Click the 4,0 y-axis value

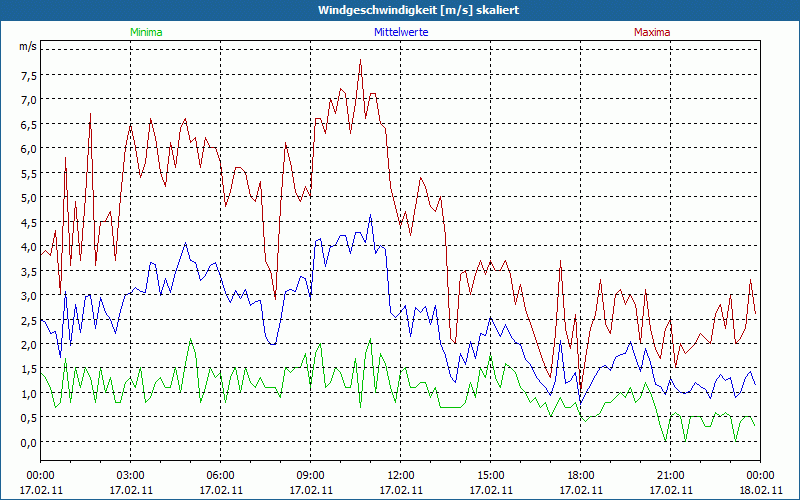point(29,247)
